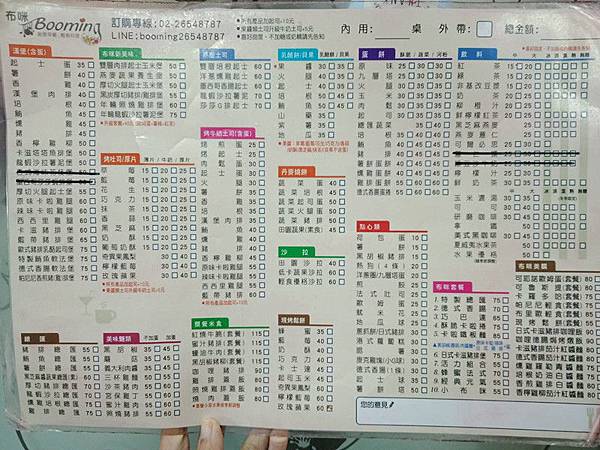Tick 原味 蛋餅 25 checkbox
This screenshot has height=450, width=600.
(412, 66)
